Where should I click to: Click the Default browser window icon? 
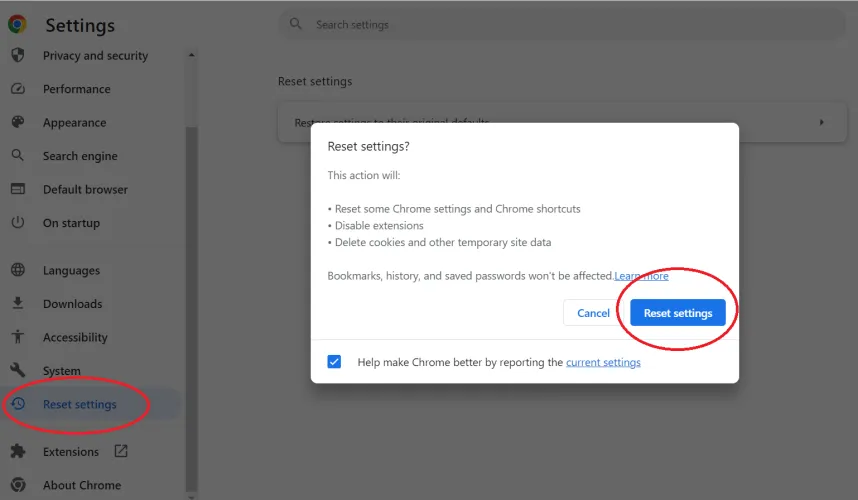click(x=17, y=189)
